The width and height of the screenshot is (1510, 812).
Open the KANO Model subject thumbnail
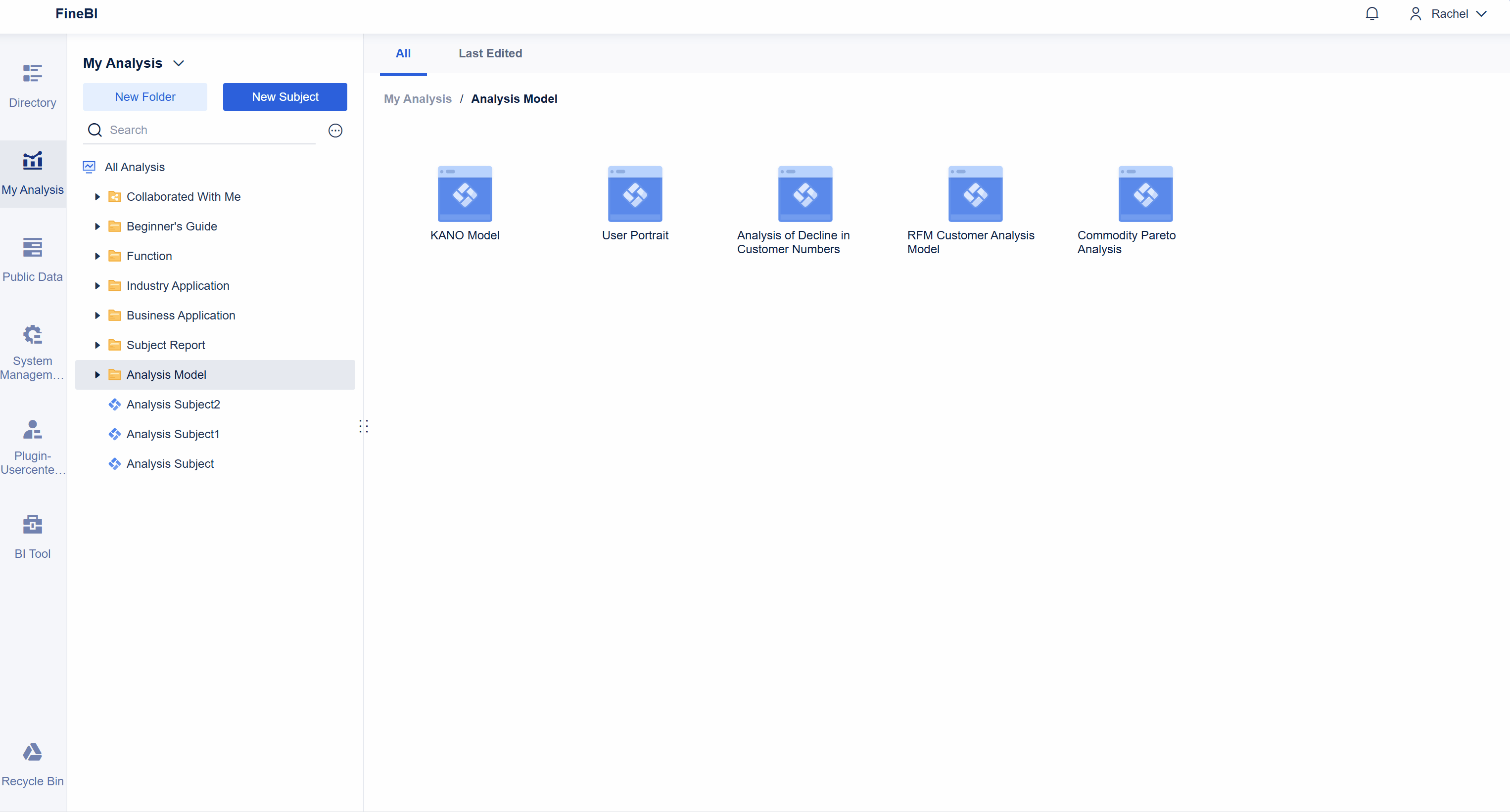click(x=465, y=194)
